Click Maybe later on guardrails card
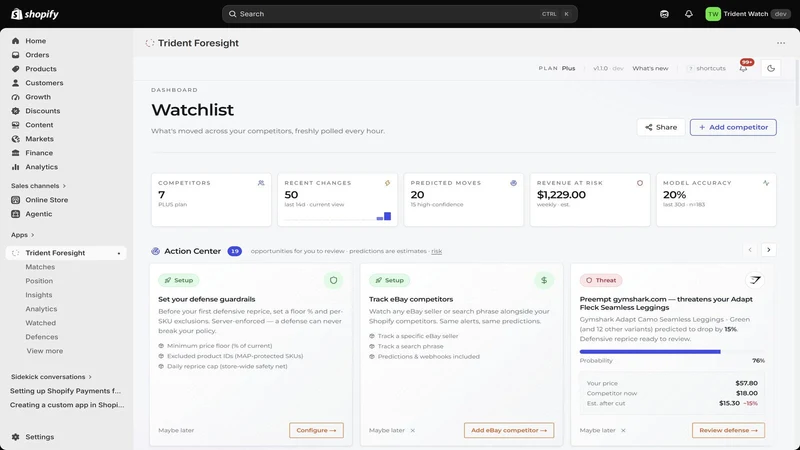The width and height of the screenshot is (800, 450). pyautogui.click(x=176, y=430)
